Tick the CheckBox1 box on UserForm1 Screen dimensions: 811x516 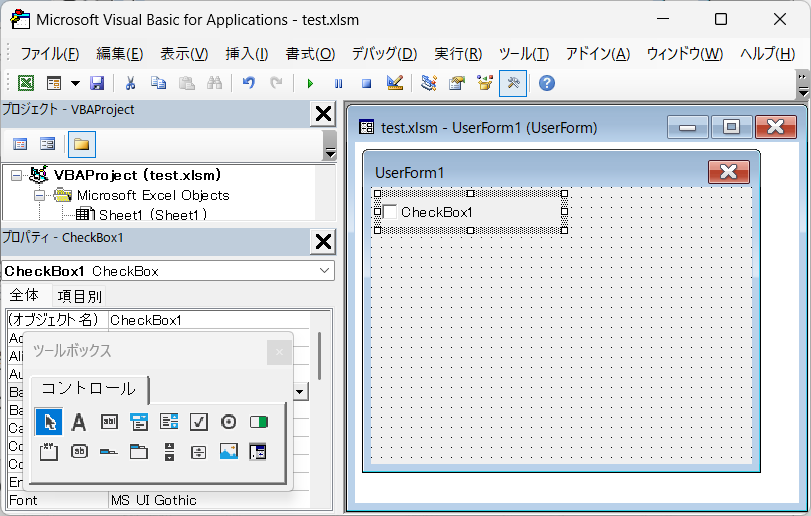390,212
